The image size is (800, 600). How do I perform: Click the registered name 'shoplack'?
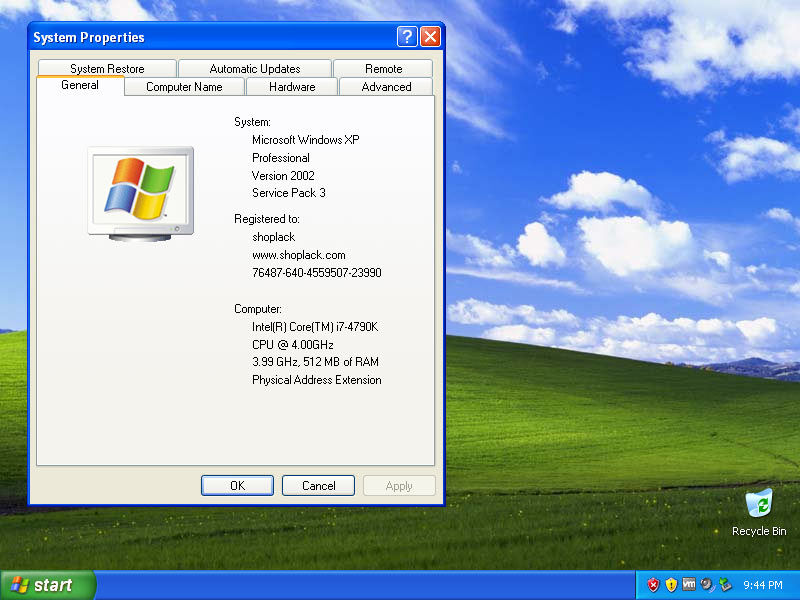273,237
